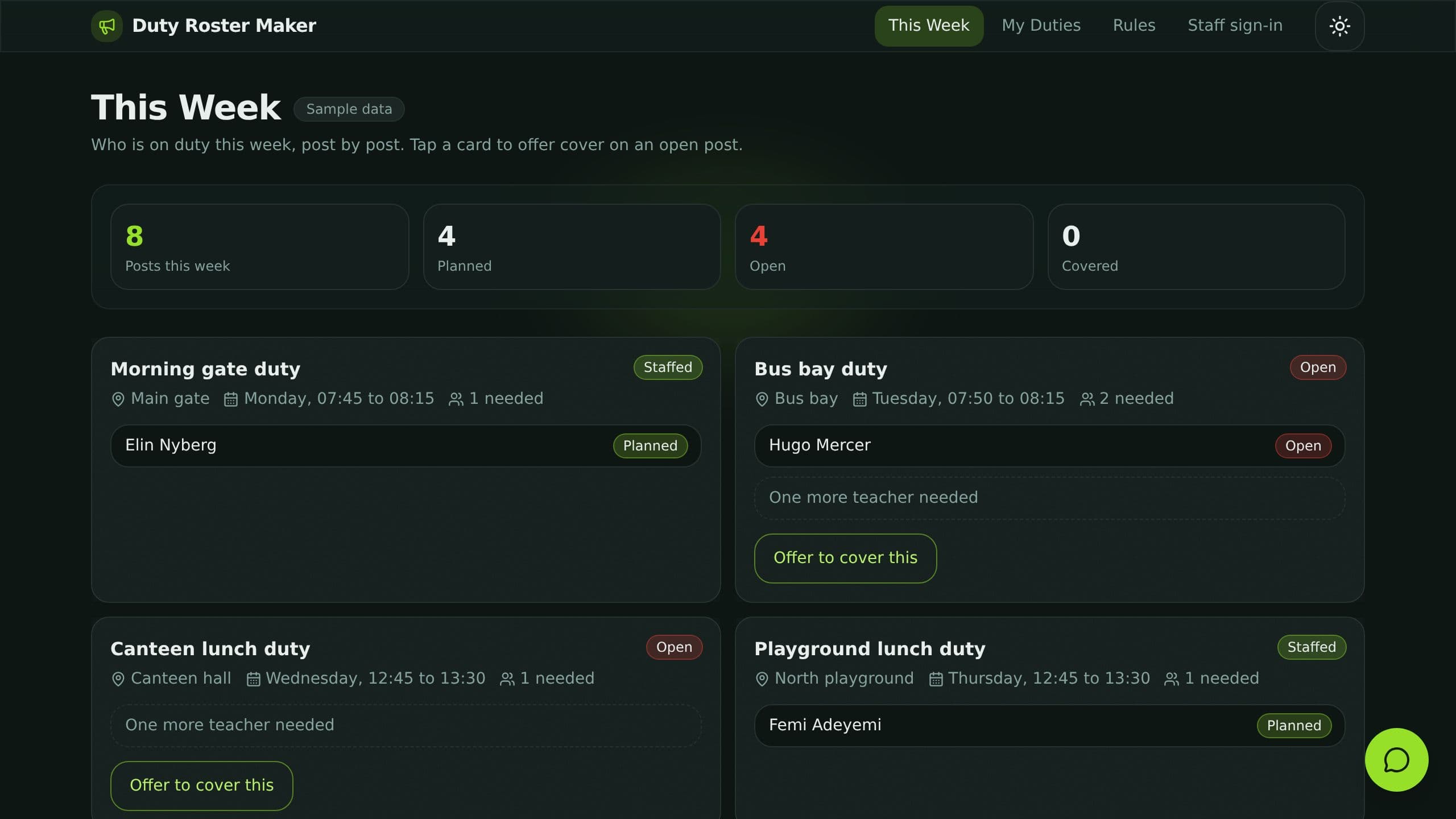Select the Hugo Mercer assignment row
Screen dimensions: 1456x819
[x=1049, y=445]
